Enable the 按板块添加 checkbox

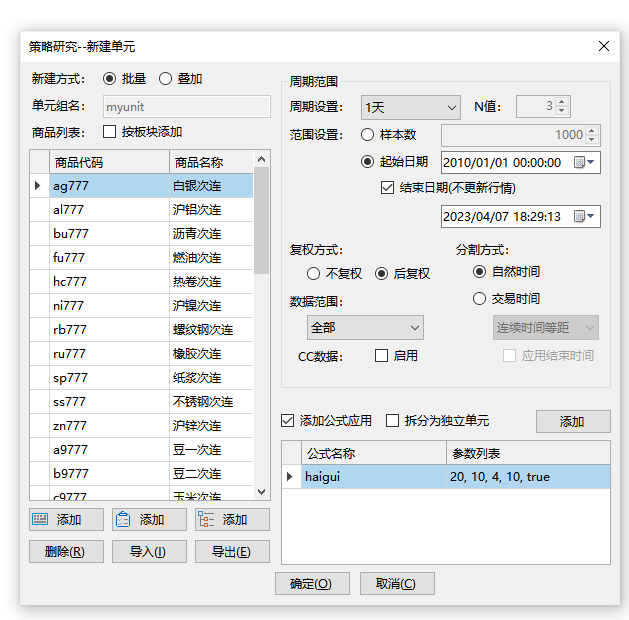click(110, 132)
